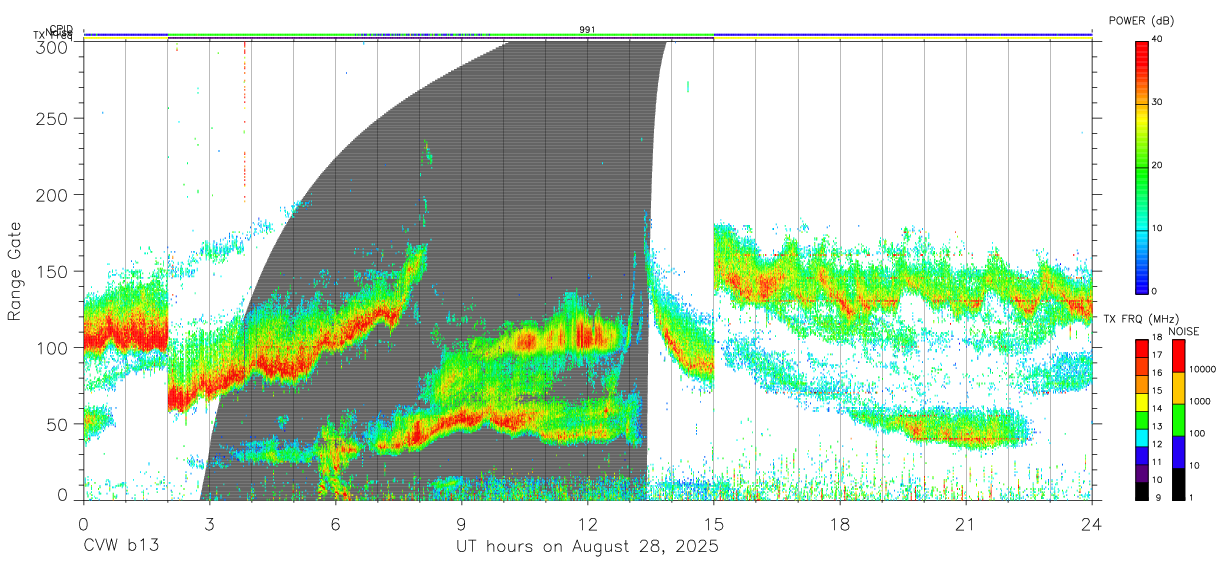Select the 40 tick on the POWER colorbar
This screenshot has width=1228, height=567.
tap(1159, 39)
